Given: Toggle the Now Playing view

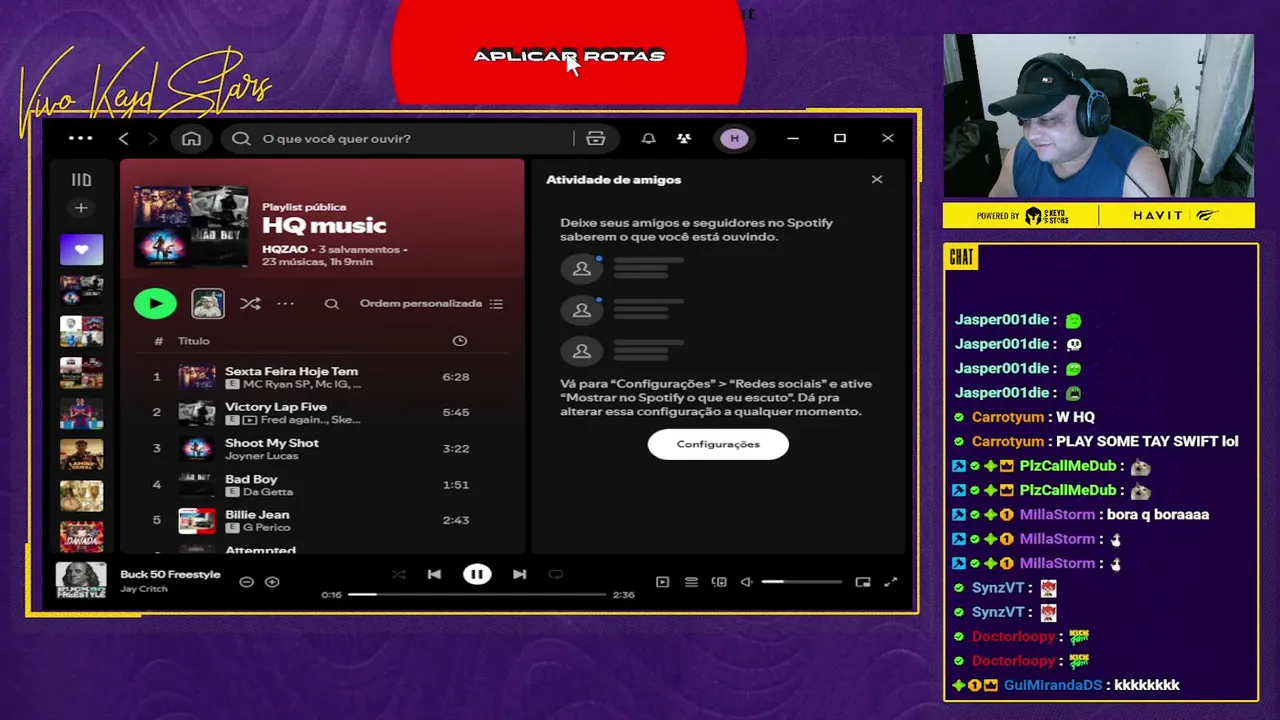Looking at the screenshot, I should pos(662,582).
